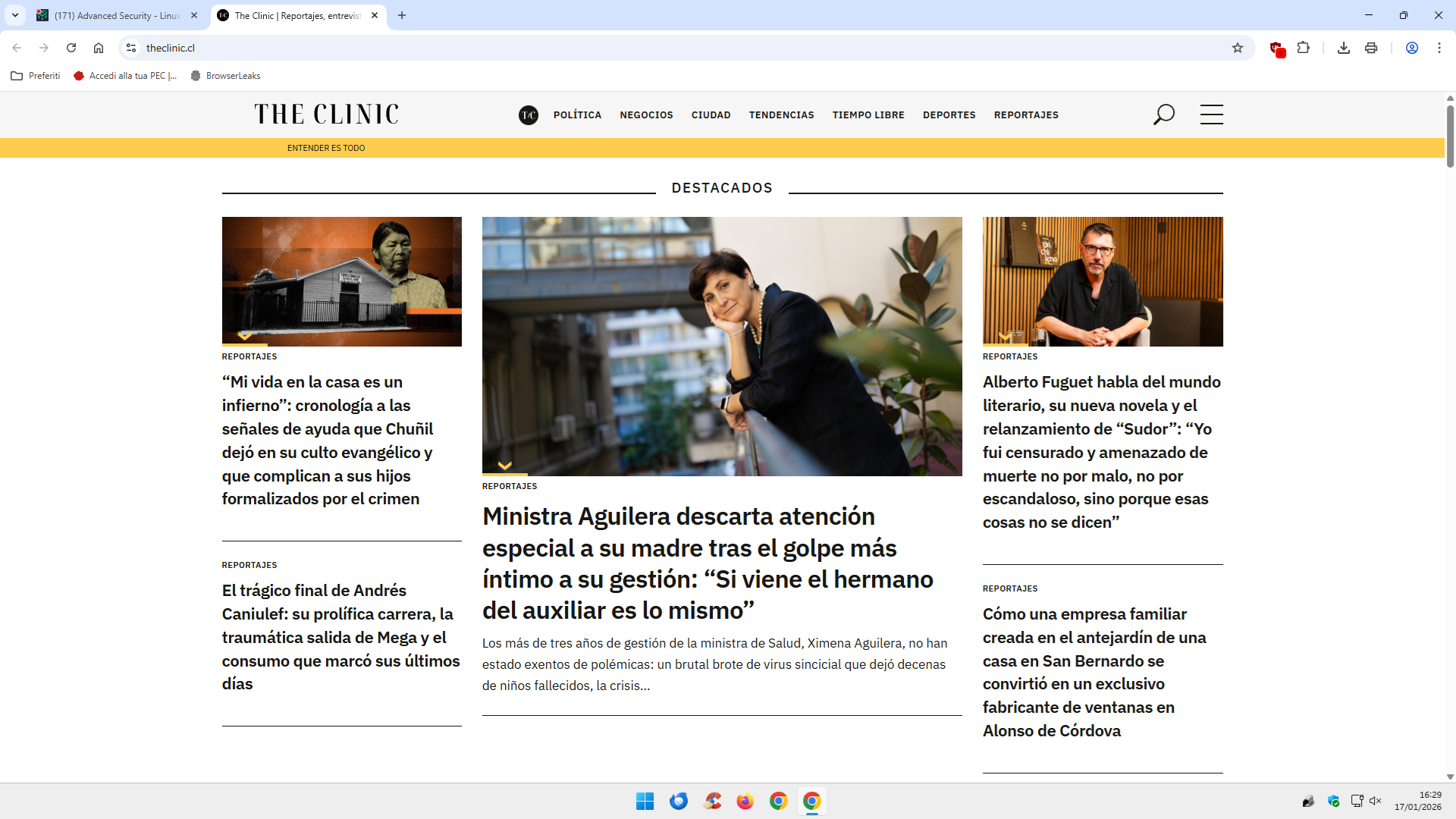Click the printer icon in the toolbar

click(x=1370, y=48)
